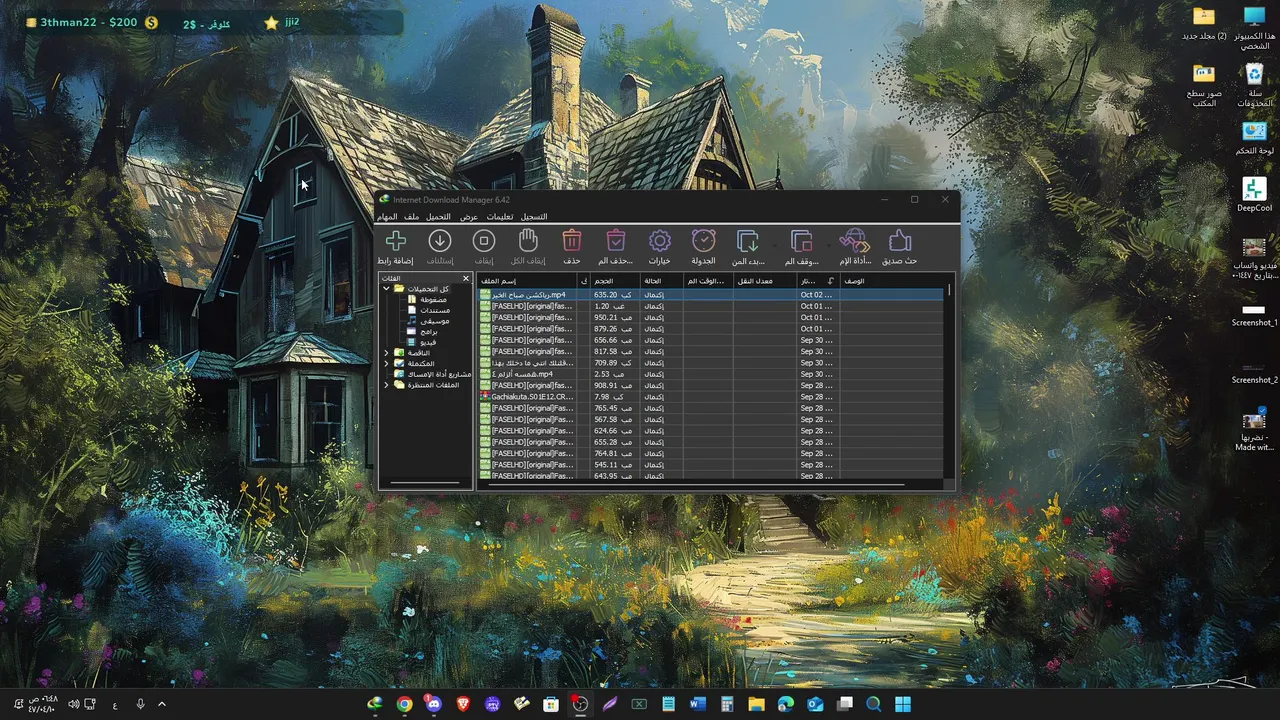
Task: Click the Add URL (إضافة رابط) plus icon
Action: tap(396, 241)
